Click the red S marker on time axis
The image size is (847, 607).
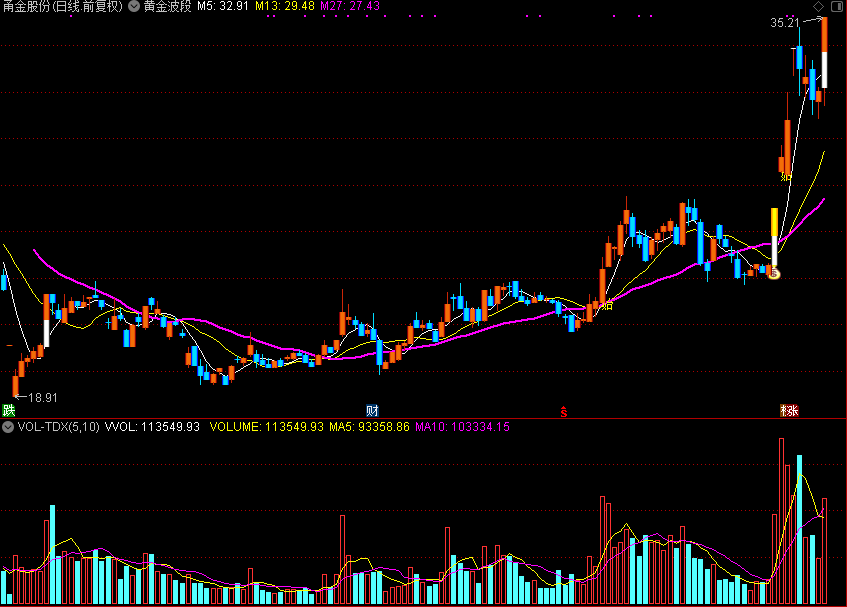coord(563,412)
